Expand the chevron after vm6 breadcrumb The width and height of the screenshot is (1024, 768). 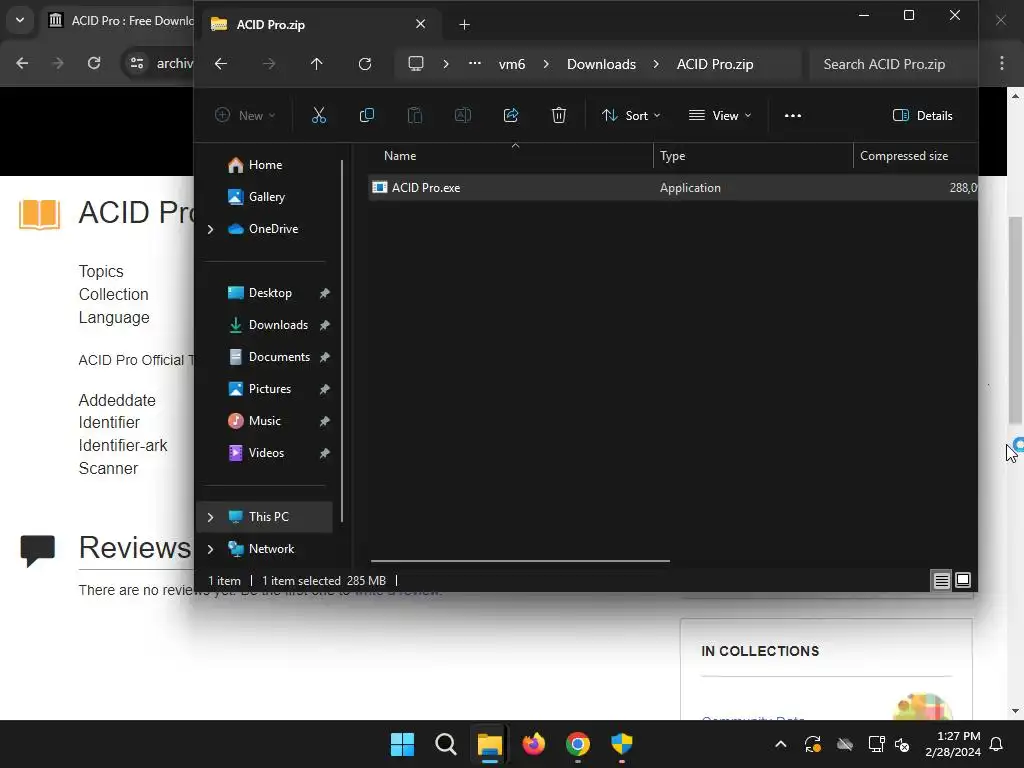click(x=546, y=64)
